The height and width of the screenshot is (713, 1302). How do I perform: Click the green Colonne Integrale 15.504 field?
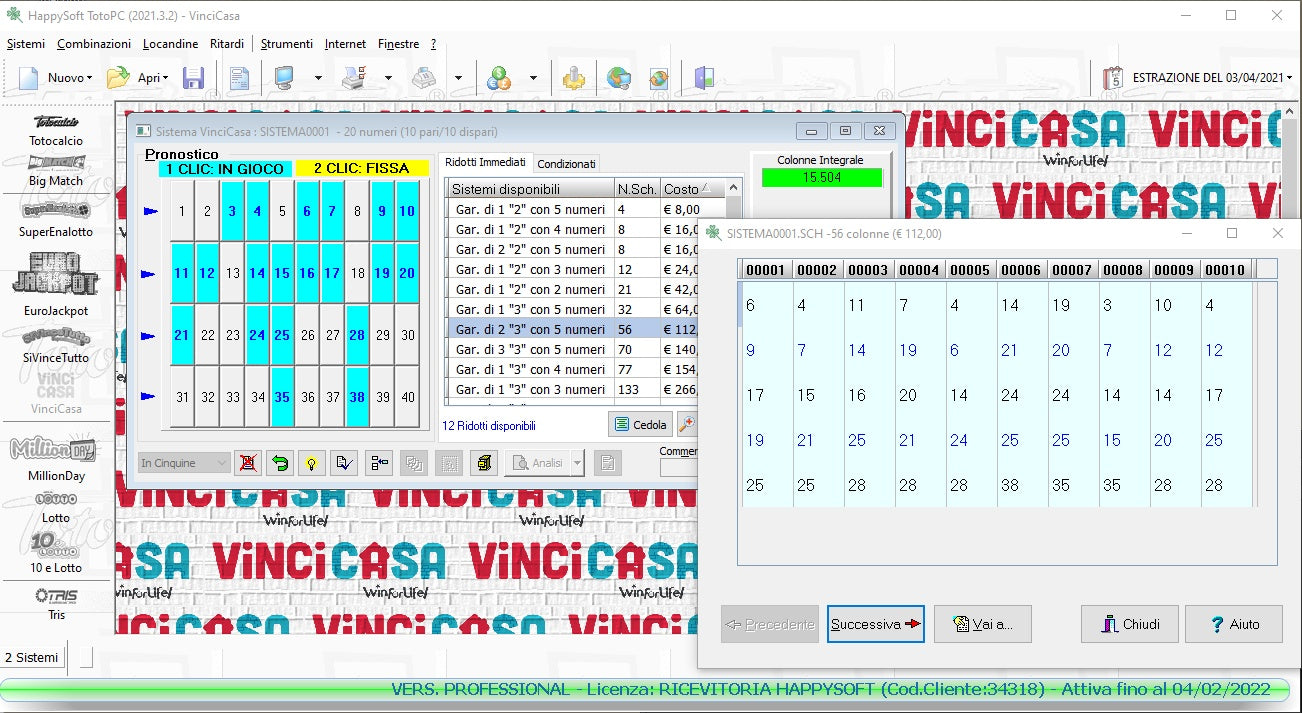point(822,177)
